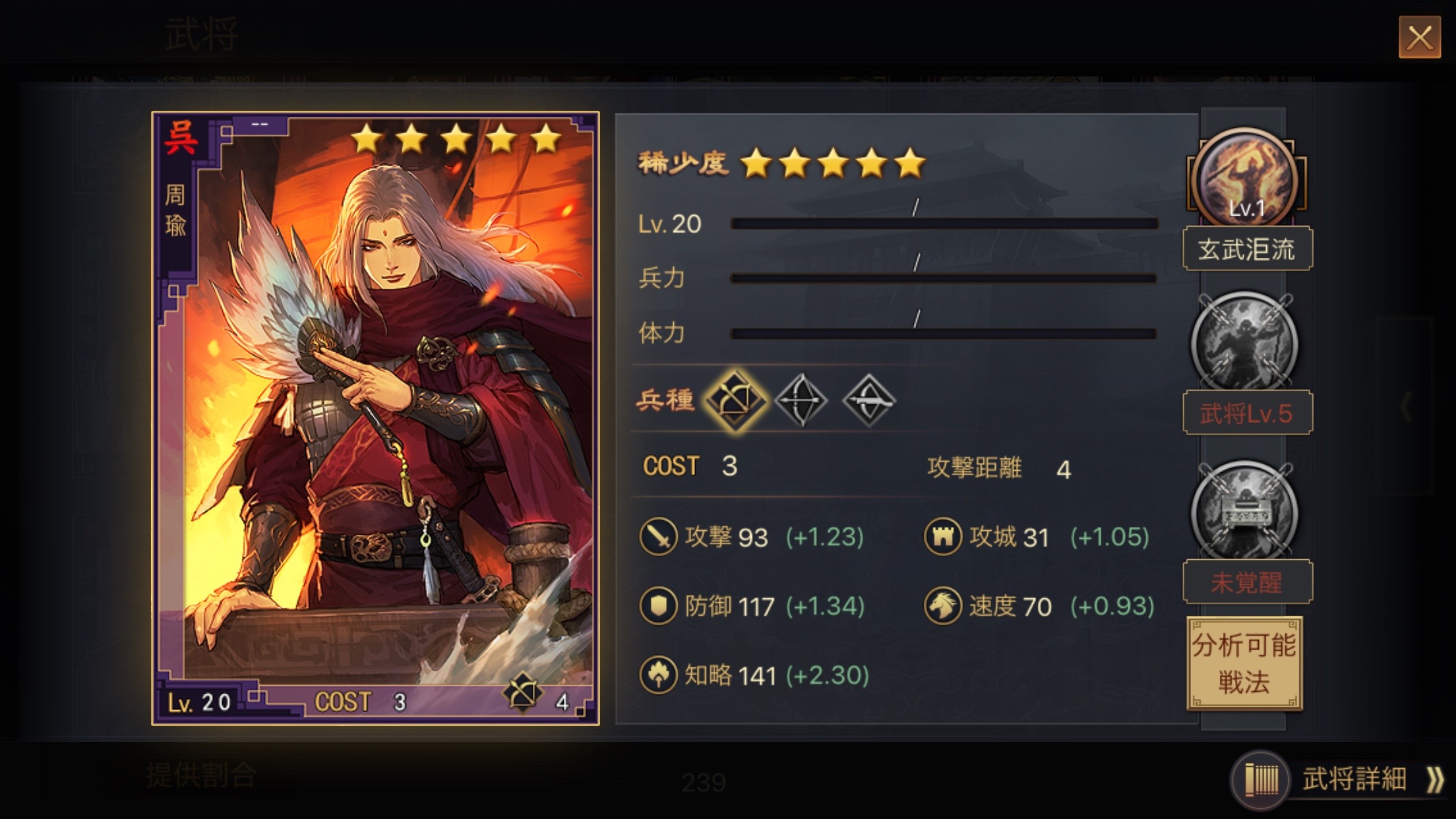
Task: Tap the locked skill icon above 武将Lv.5
Action: pyautogui.click(x=1244, y=343)
